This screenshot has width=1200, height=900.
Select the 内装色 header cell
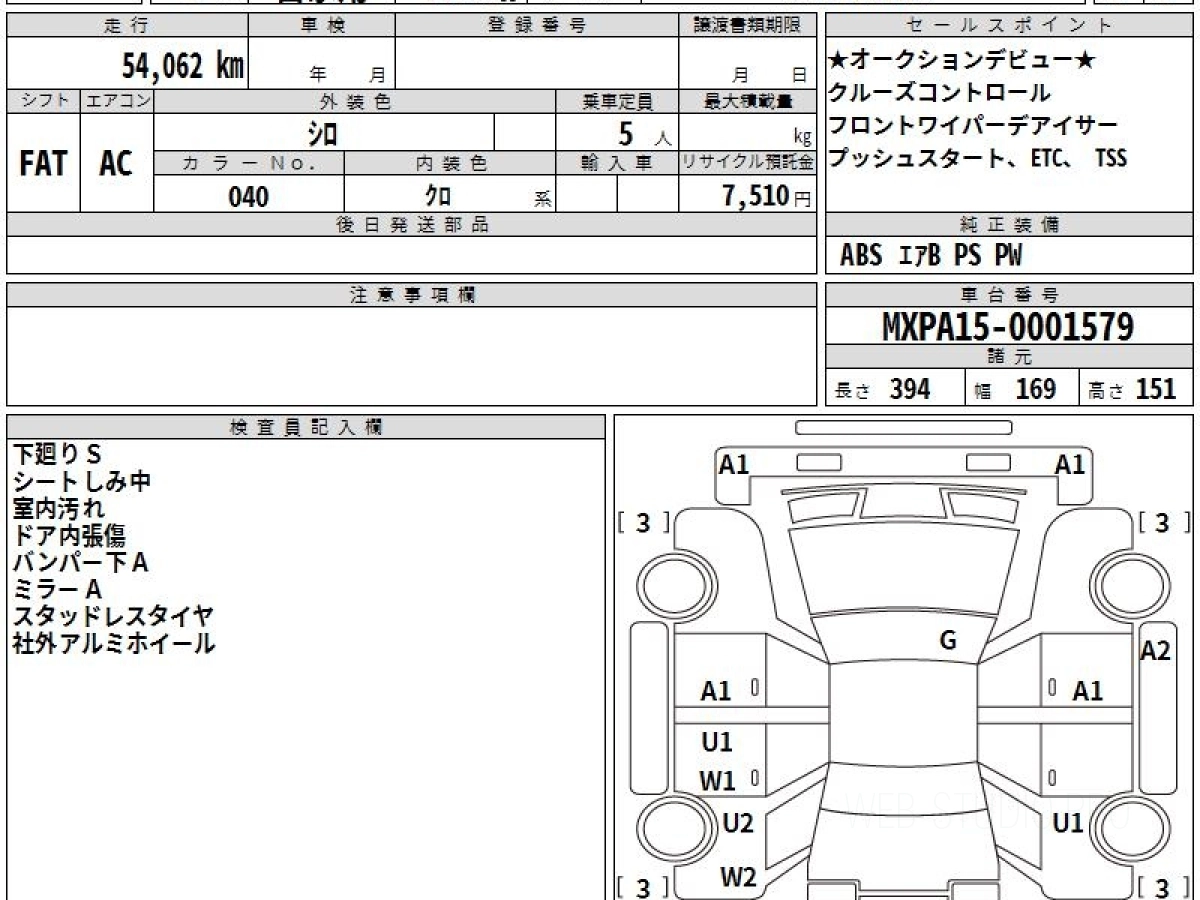pos(450,164)
